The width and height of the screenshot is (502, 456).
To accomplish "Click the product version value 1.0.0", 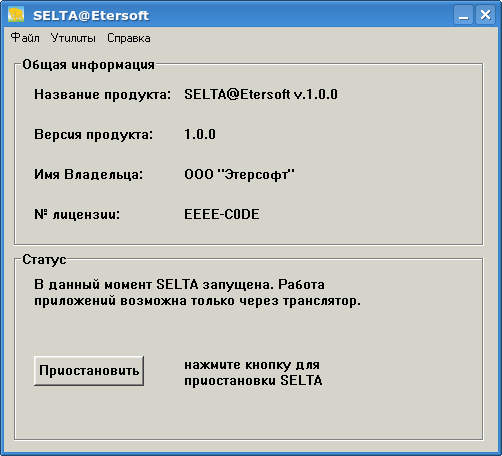I will coord(200,134).
